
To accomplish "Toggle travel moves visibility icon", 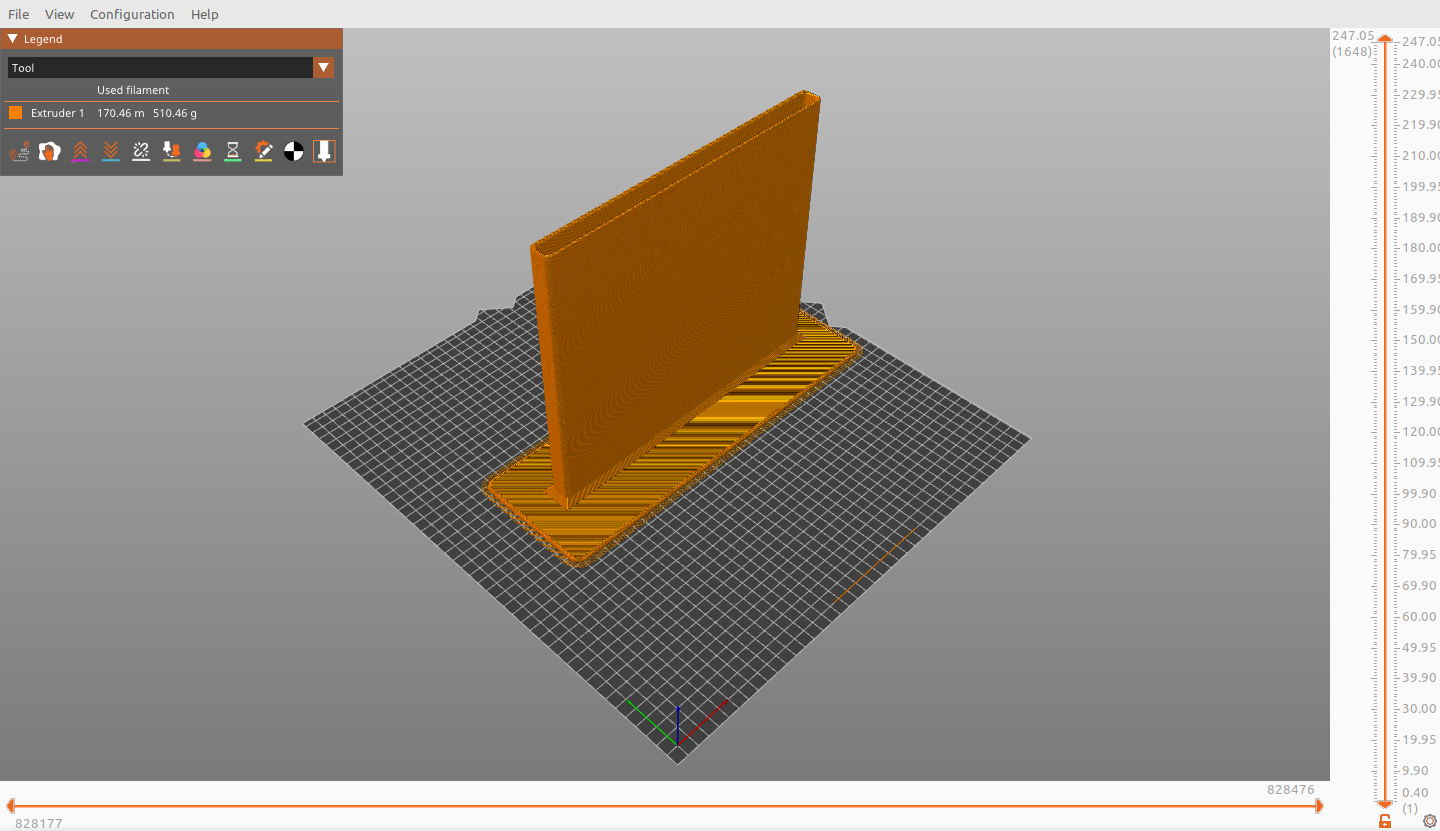I will point(19,151).
